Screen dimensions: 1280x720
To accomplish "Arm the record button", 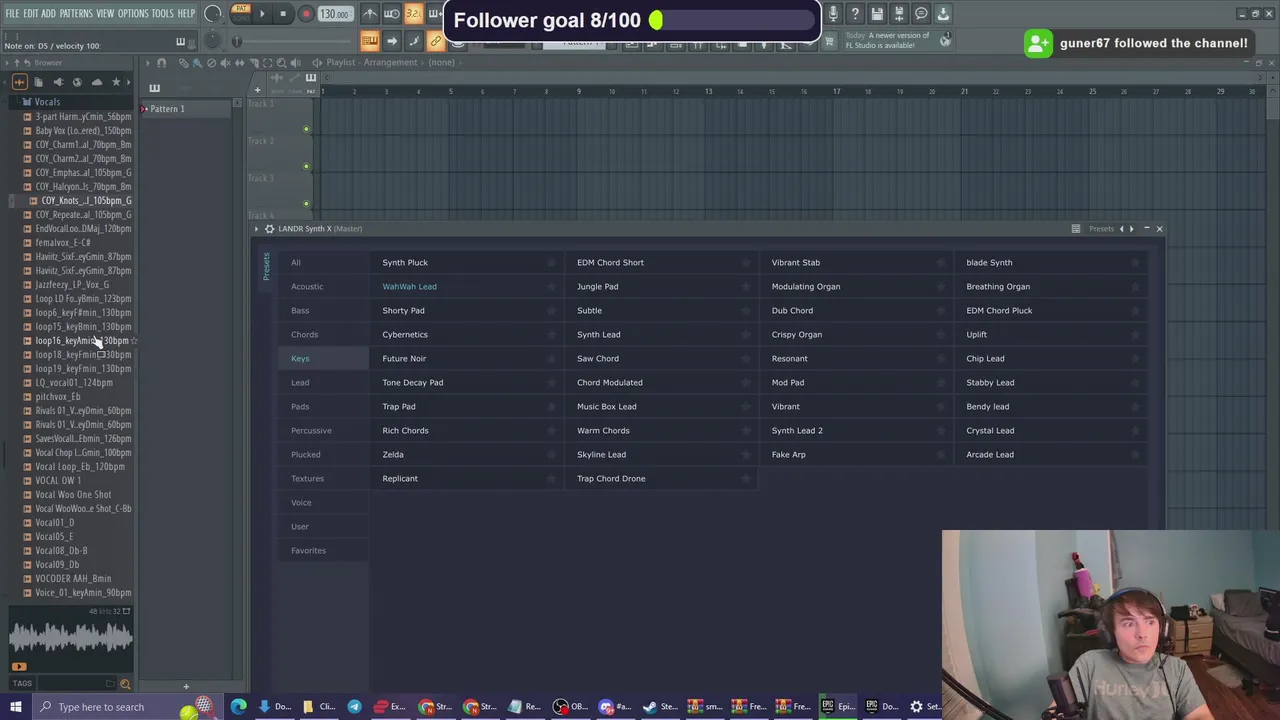I will click(x=306, y=14).
